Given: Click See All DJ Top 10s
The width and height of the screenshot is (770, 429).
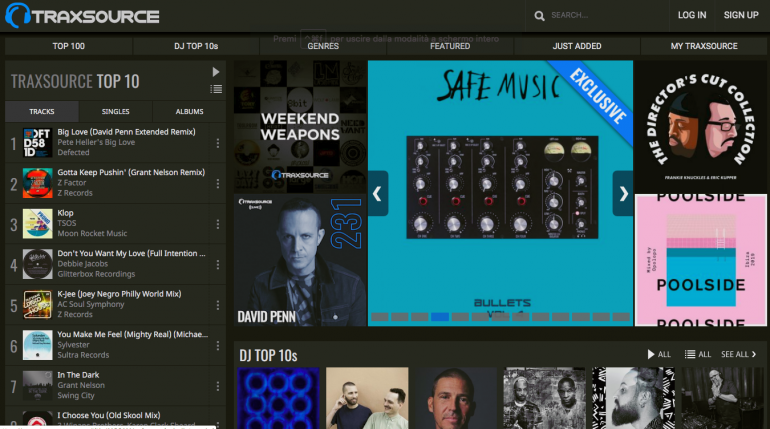Looking at the screenshot, I should pyautogui.click(x=739, y=354).
